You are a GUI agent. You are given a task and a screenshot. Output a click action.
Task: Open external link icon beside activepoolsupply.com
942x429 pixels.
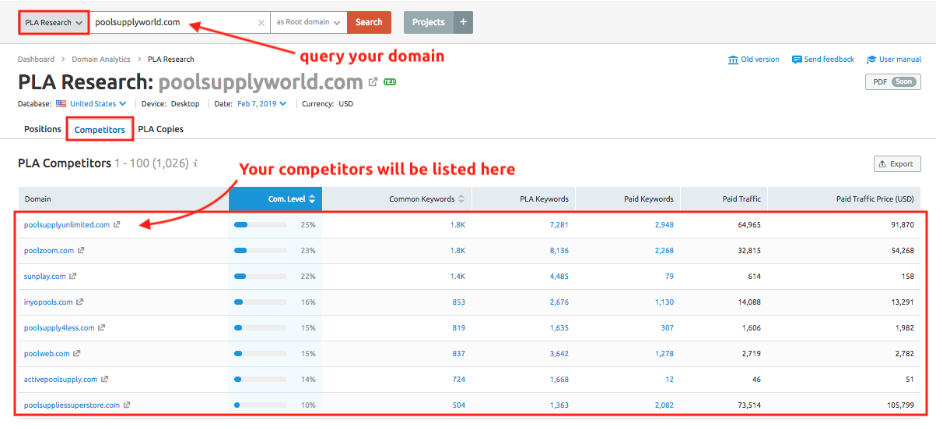tap(105, 380)
